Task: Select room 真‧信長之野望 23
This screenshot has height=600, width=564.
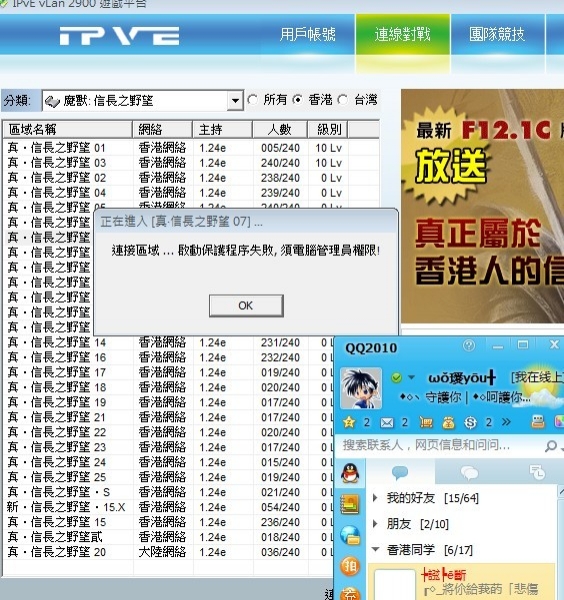Action: click(168, 447)
